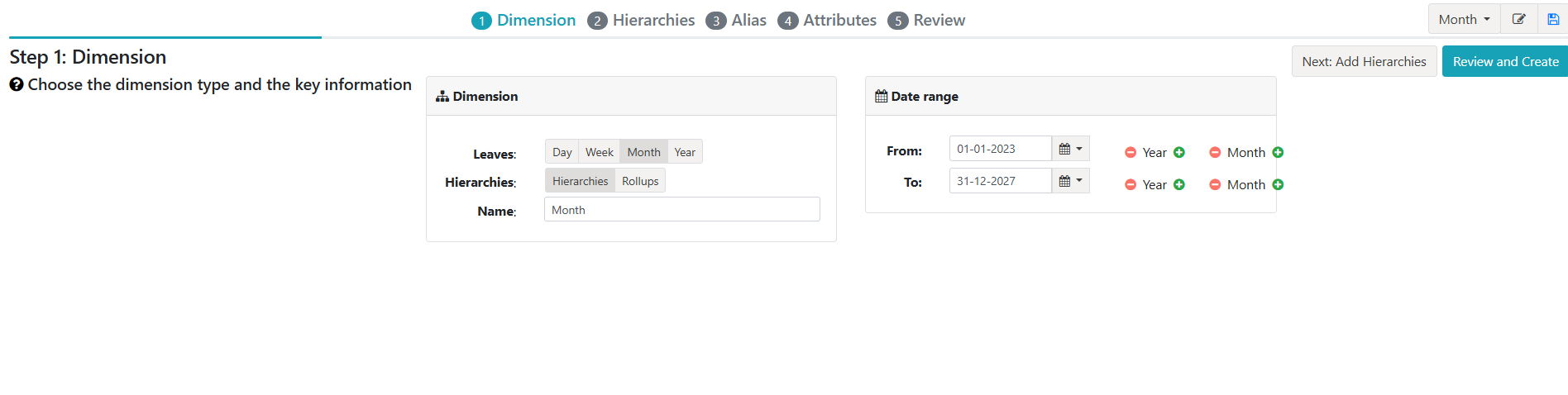
Task: Click the From date field 01-01-2023
Action: (x=1001, y=149)
